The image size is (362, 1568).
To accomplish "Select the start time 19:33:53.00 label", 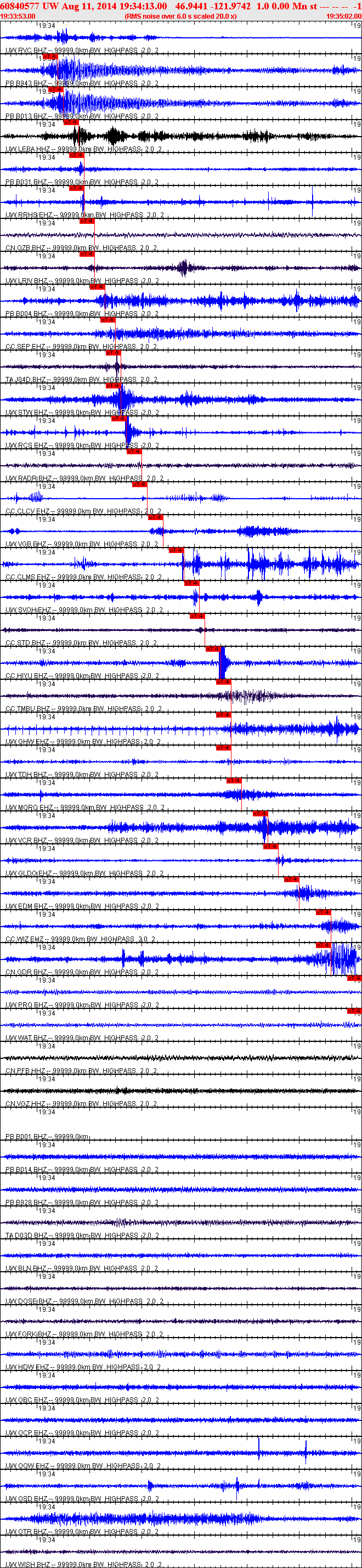I will 18,16.
